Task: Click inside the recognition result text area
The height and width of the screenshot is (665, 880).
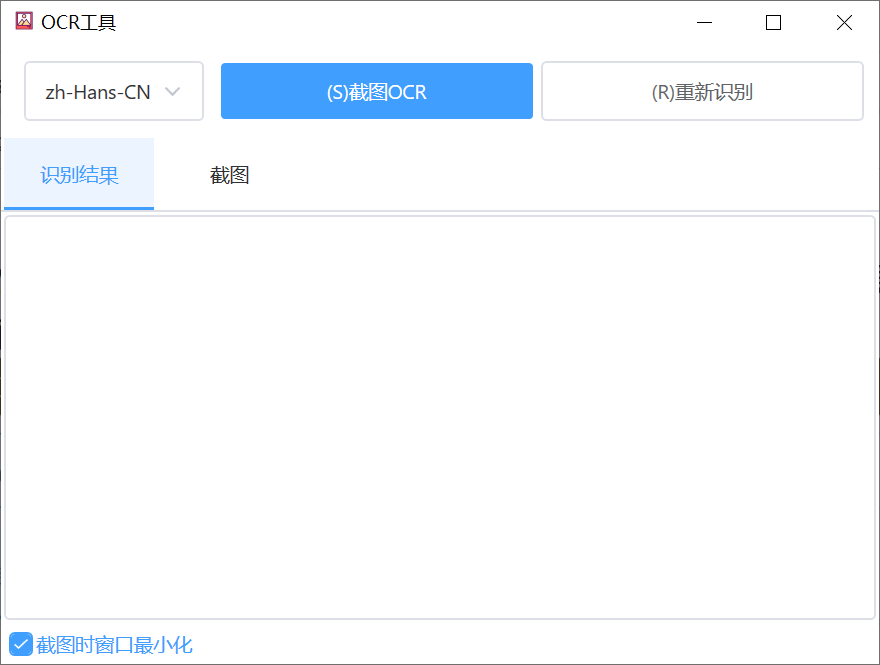Action: pos(440,418)
